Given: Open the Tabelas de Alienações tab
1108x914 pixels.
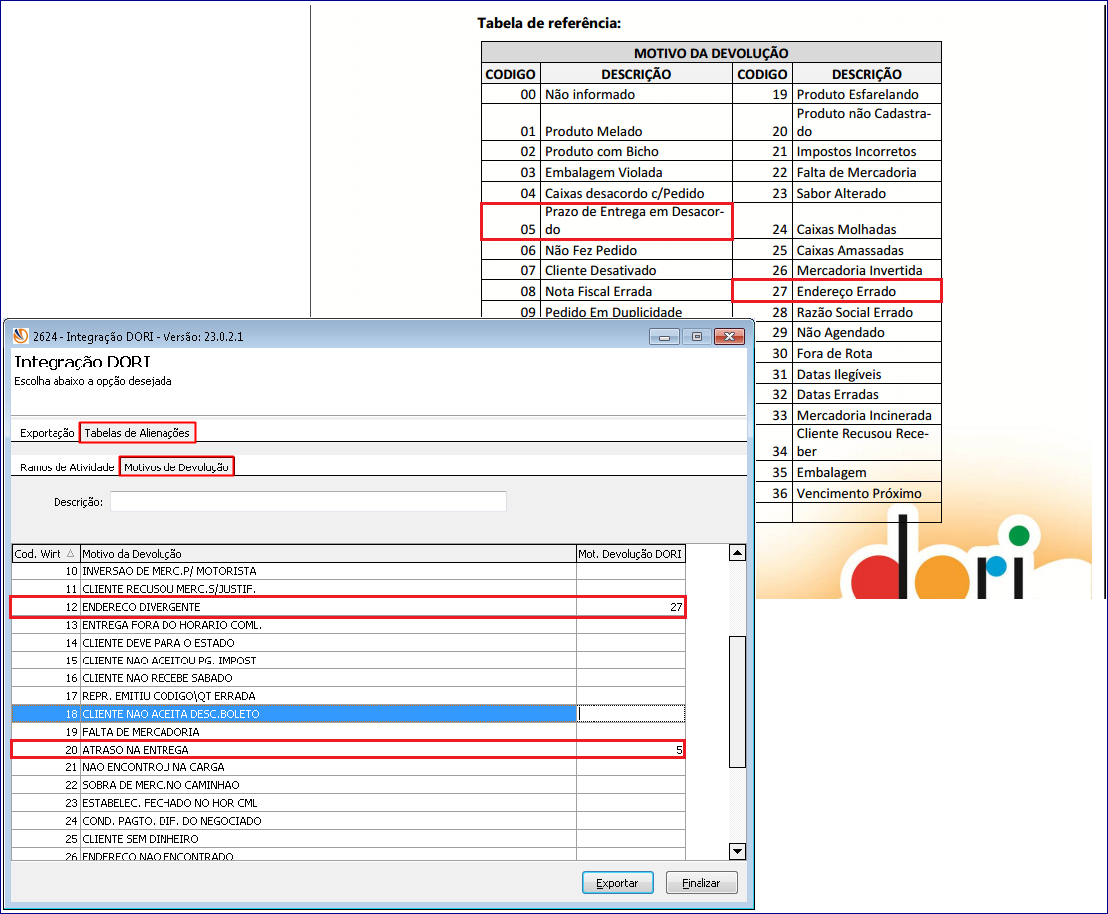Looking at the screenshot, I should coord(137,433).
